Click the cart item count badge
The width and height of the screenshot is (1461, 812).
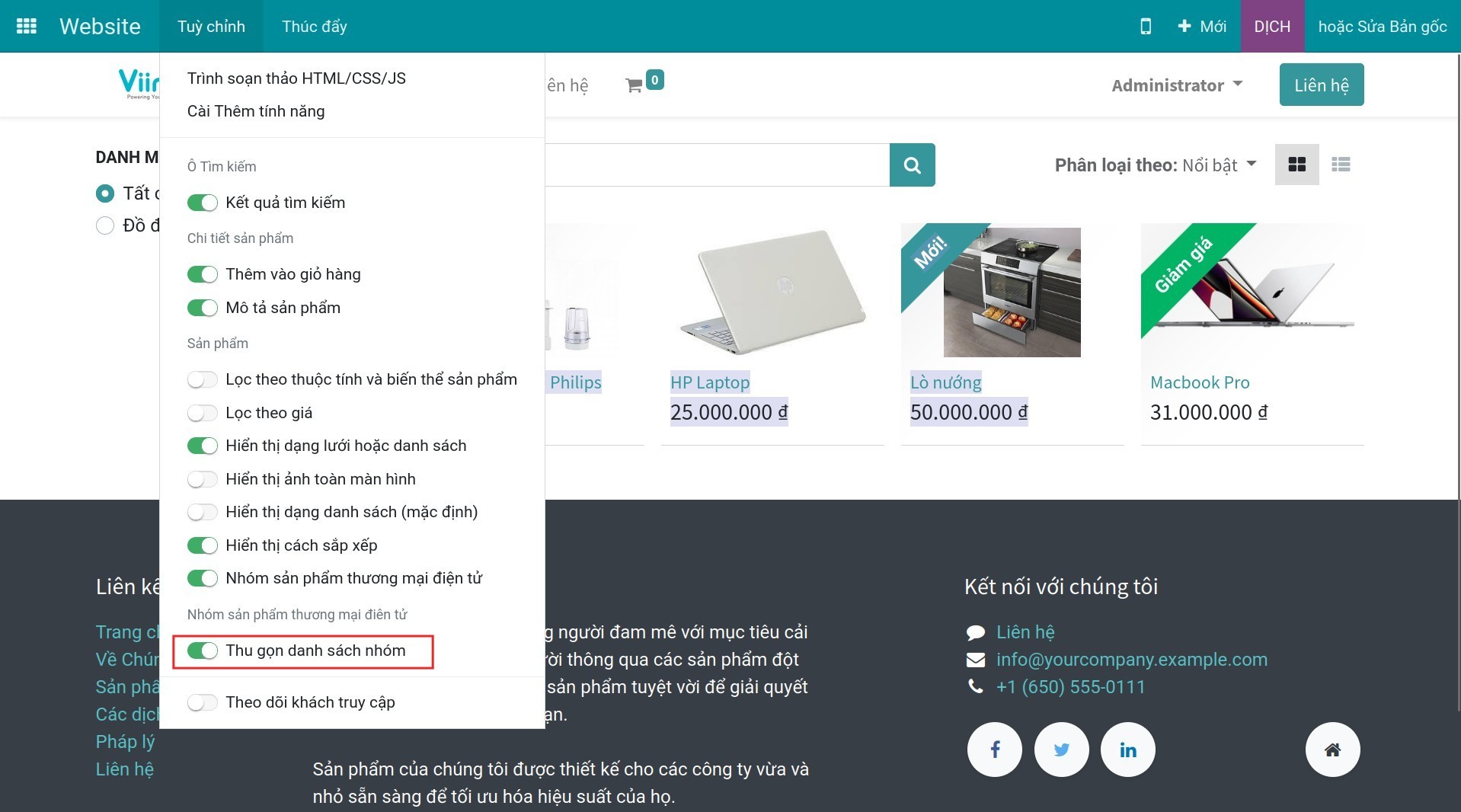[x=654, y=80]
